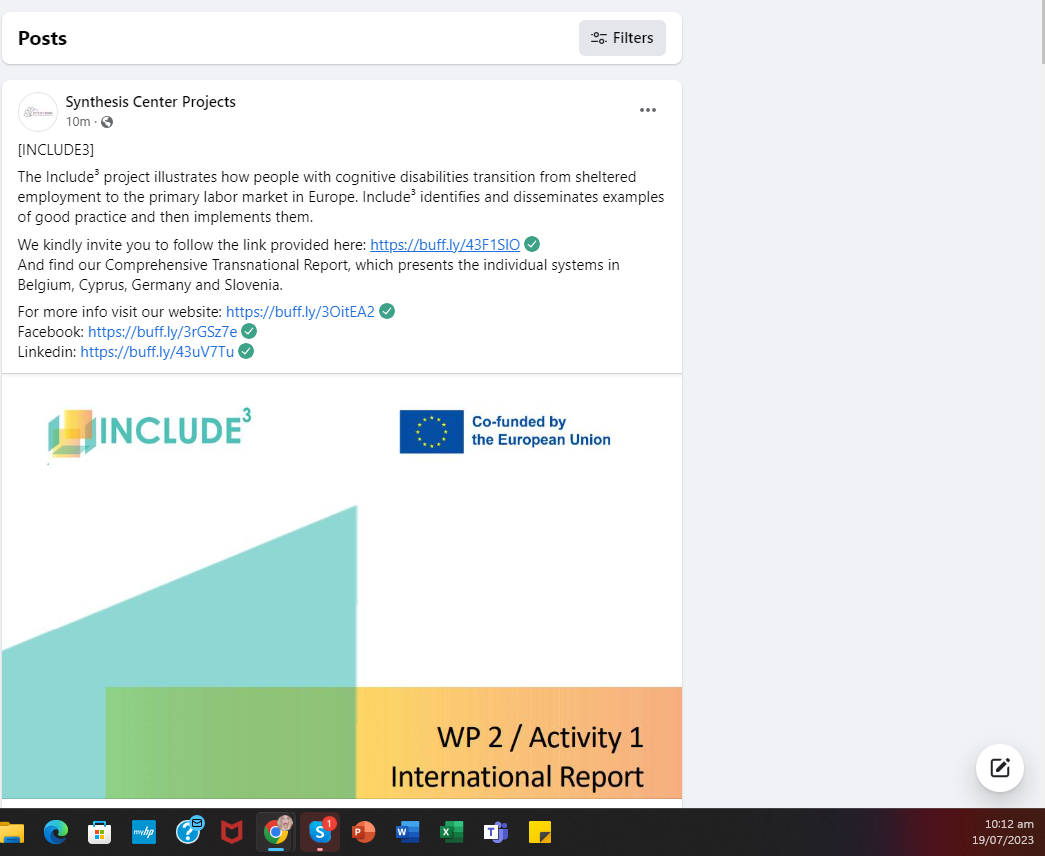Screen dimensions: 1045x856
Task: Open the INCLUDE3 International Report post image
Action: point(342,587)
